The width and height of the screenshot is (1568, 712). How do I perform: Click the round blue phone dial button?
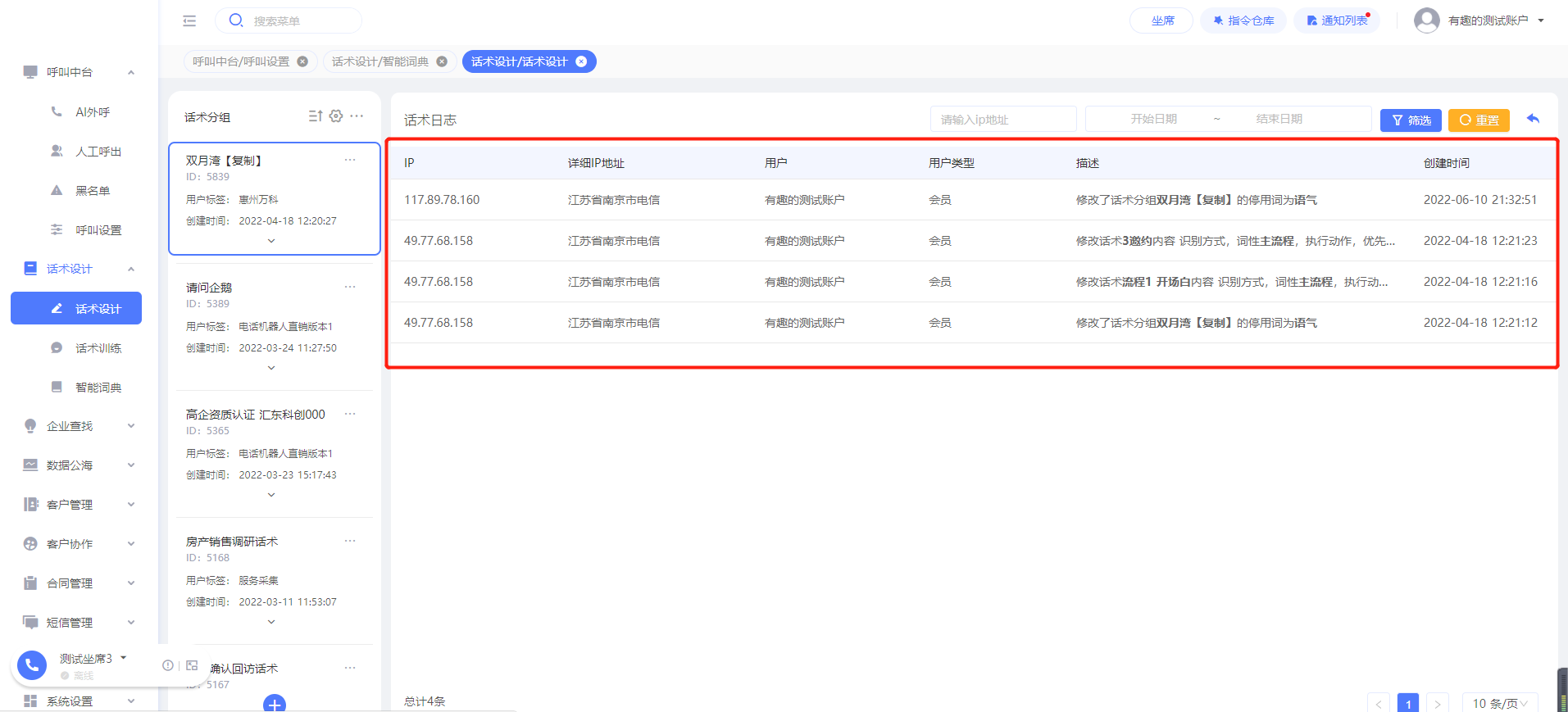pyautogui.click(x=32, y=665)
